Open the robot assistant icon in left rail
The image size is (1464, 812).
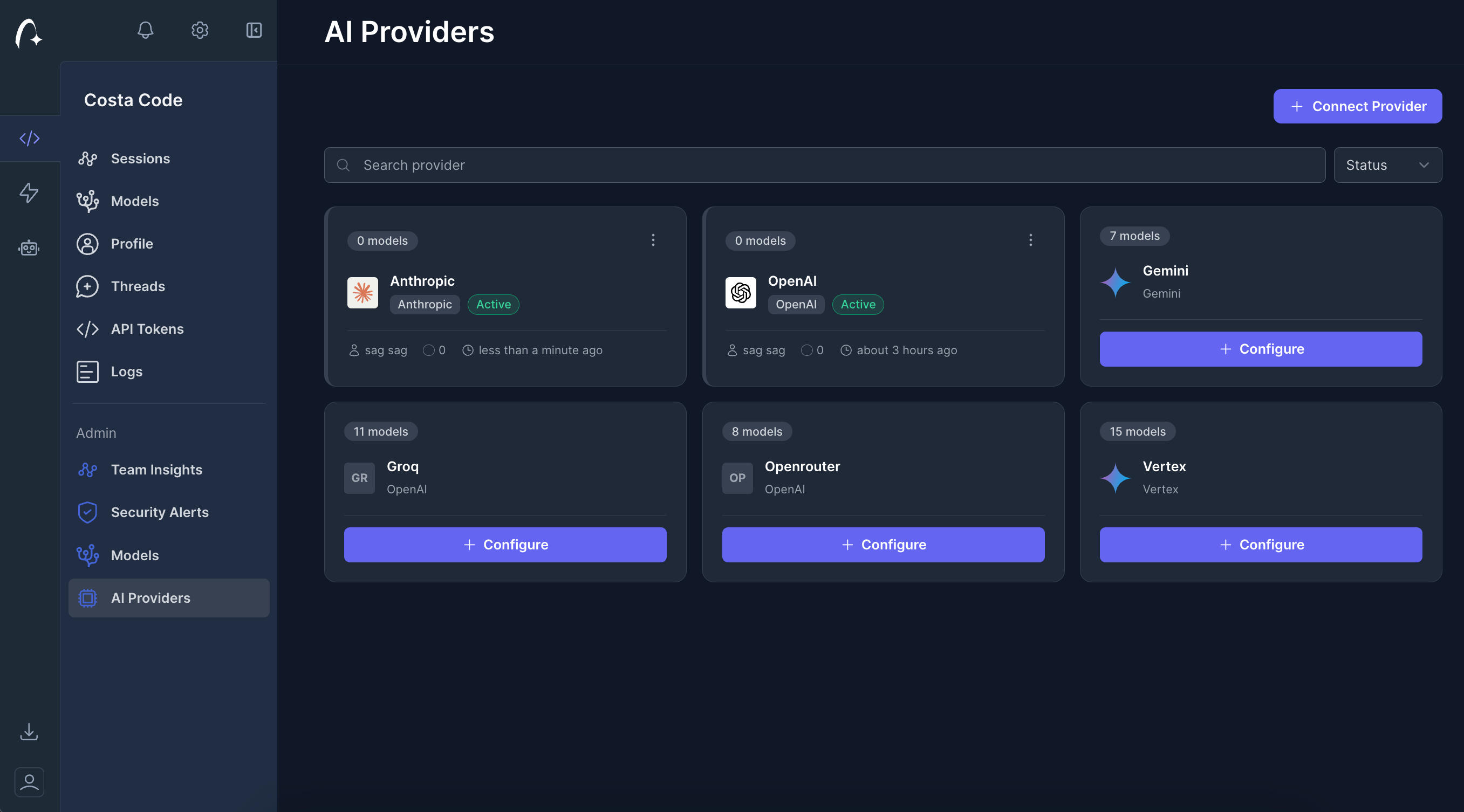[28, 247]
